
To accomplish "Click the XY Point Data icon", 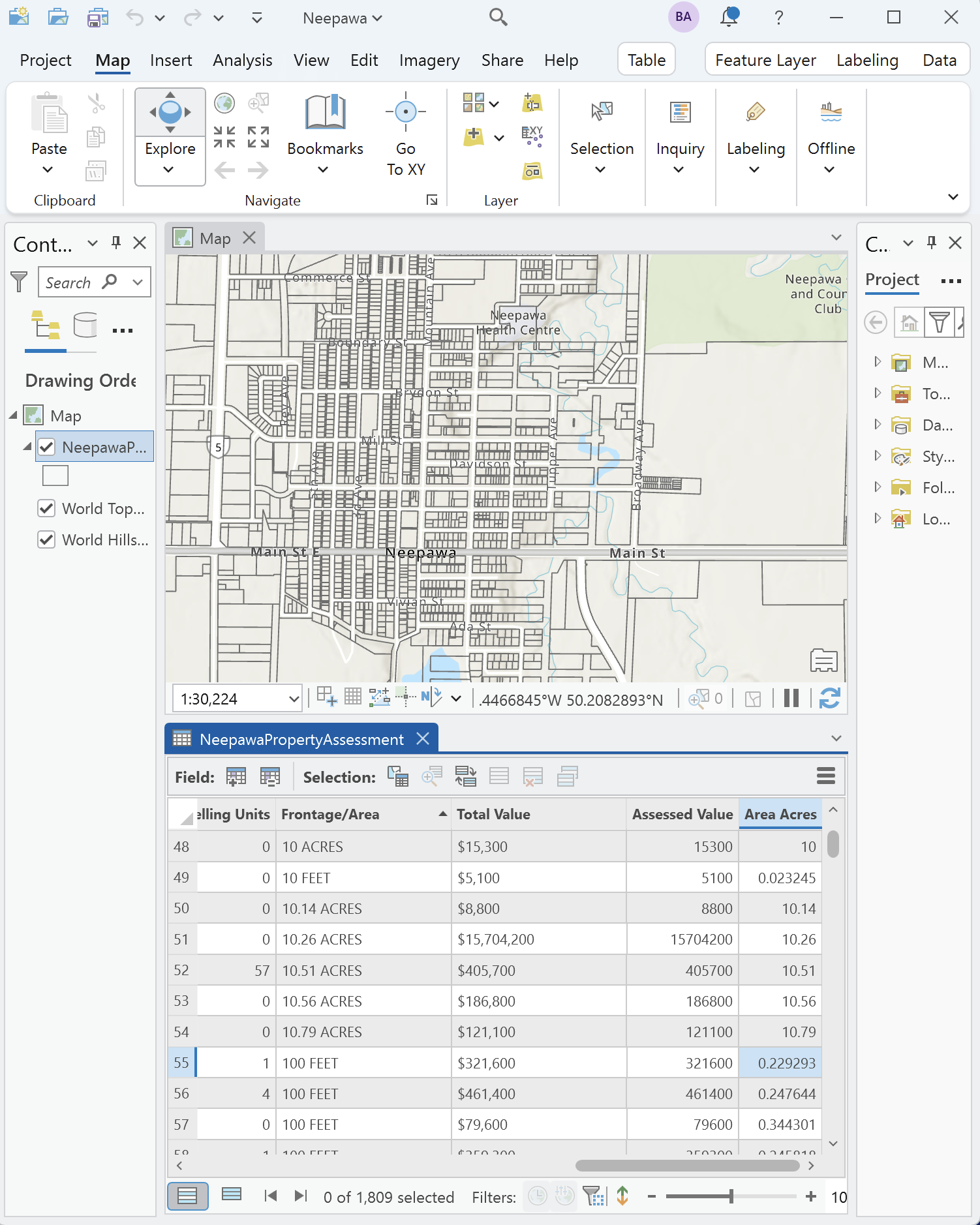I will 532,137.
